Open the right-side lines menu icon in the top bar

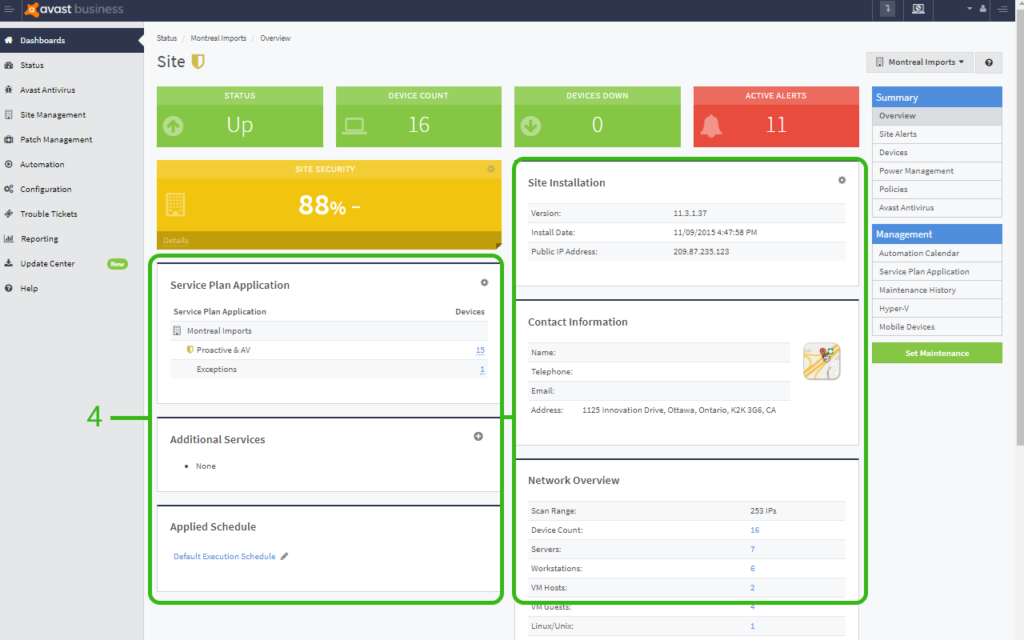coord(1002,9)
